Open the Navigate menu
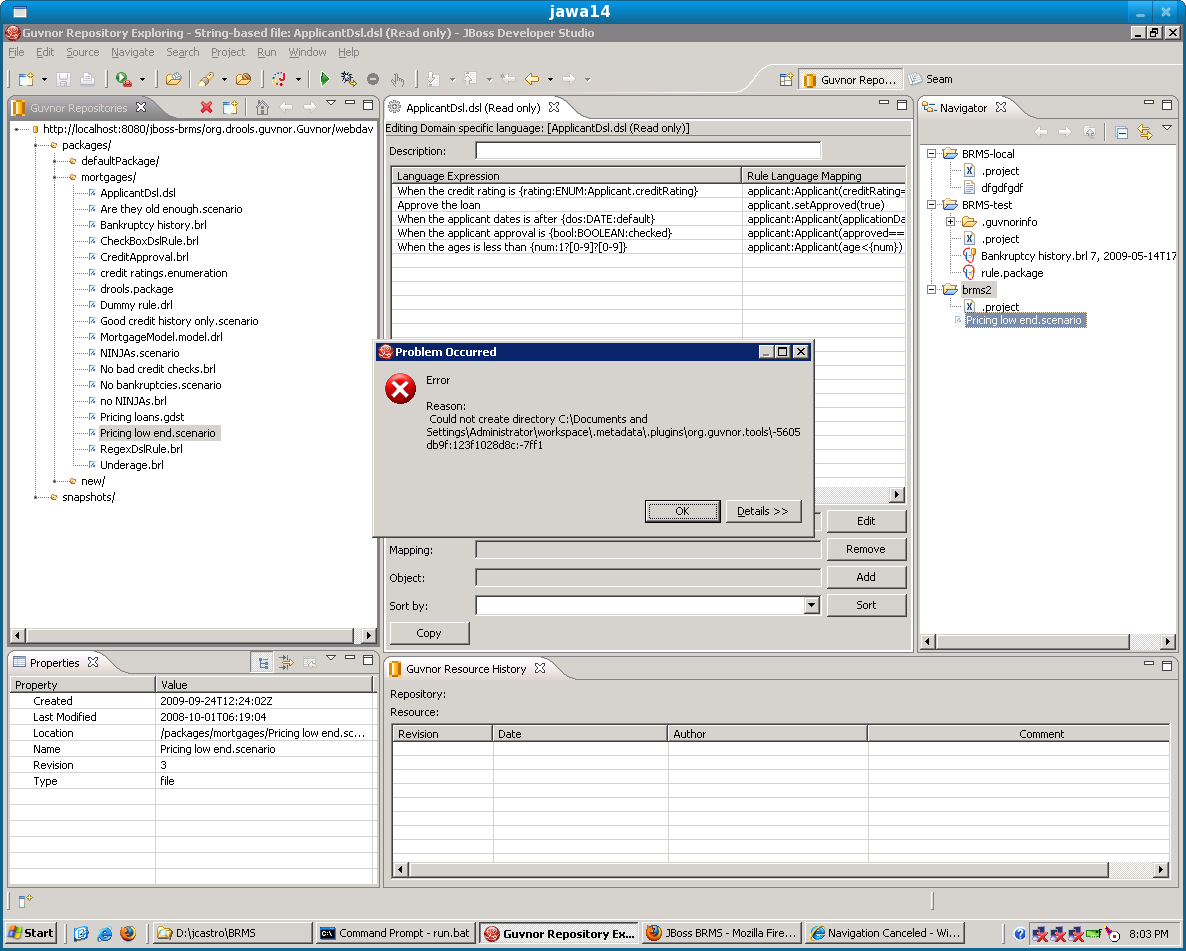 (x=132, y=52)
